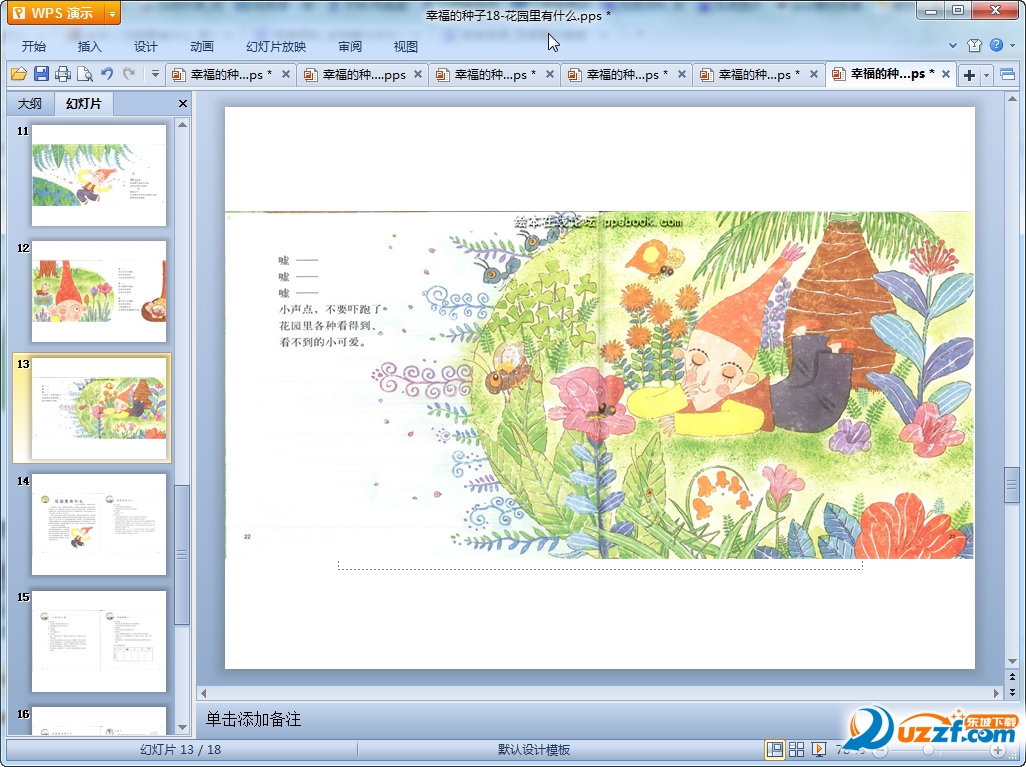Open the 插入 menu tab

pyautogui.click(x=90, y=46)
